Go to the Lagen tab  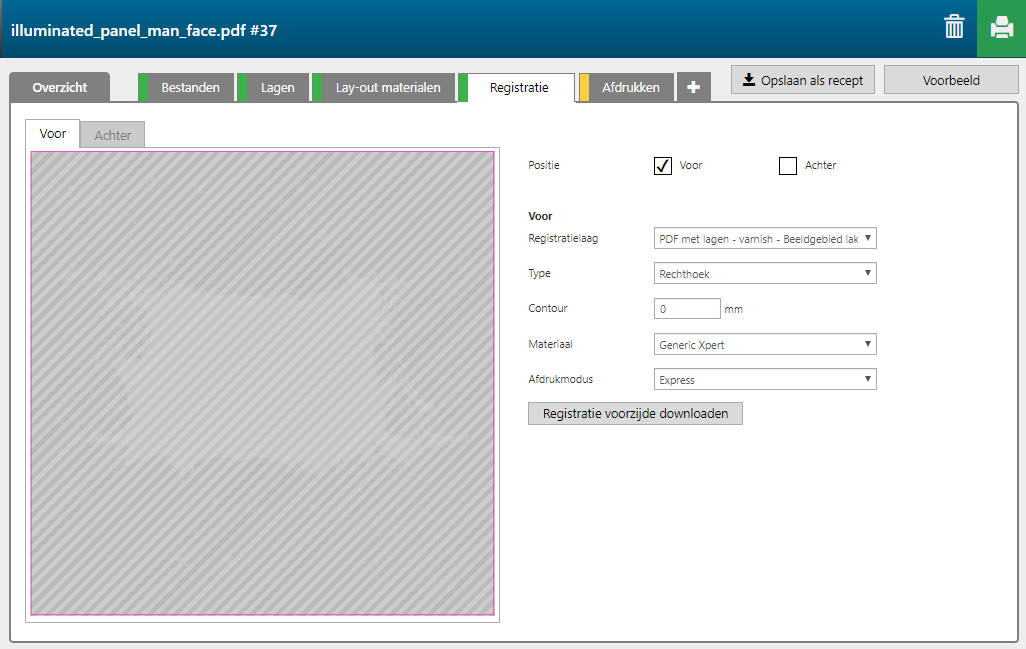coord(277,88)
